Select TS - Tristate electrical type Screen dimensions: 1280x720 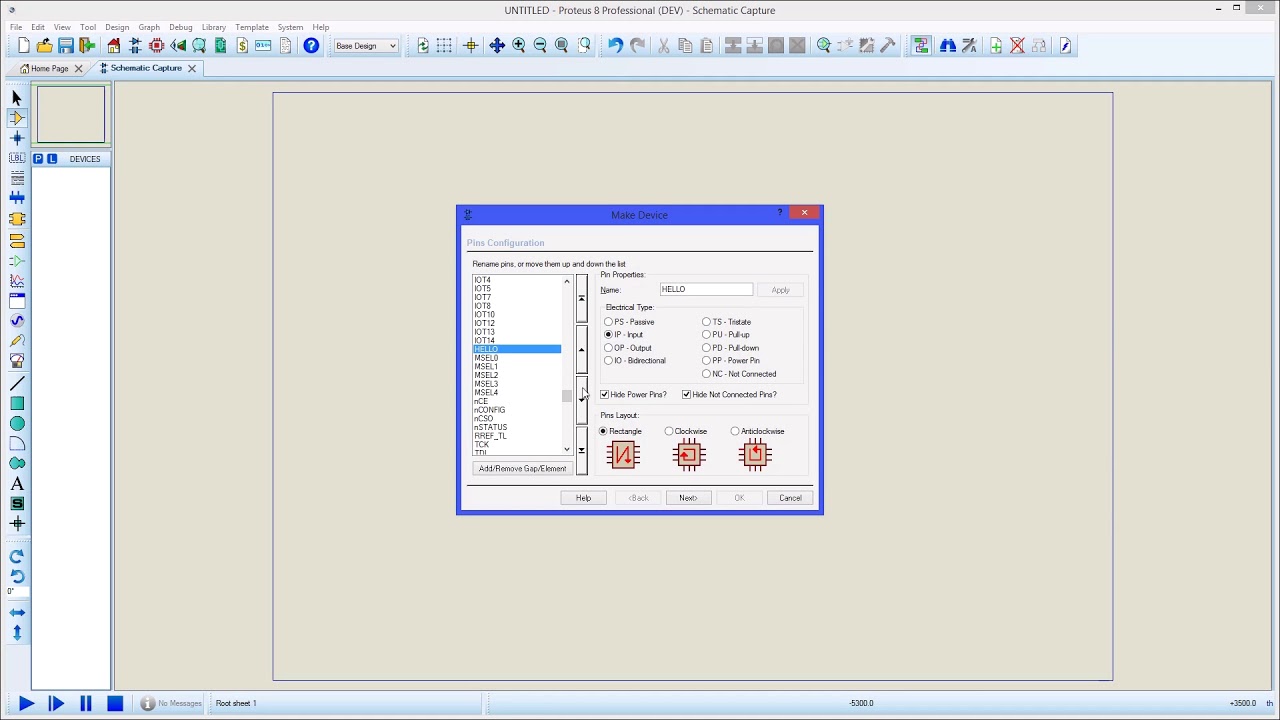[727, 322]
